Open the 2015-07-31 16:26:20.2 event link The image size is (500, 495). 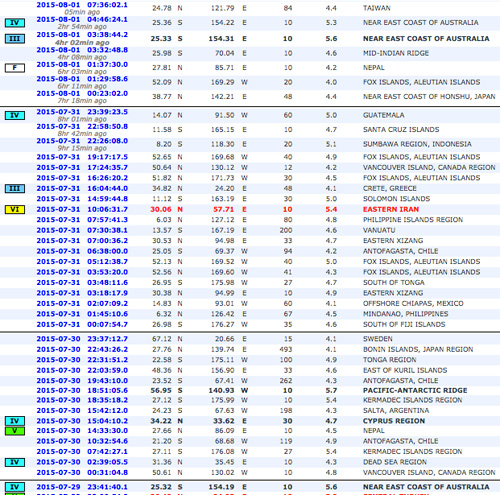[x=82, y=178]
